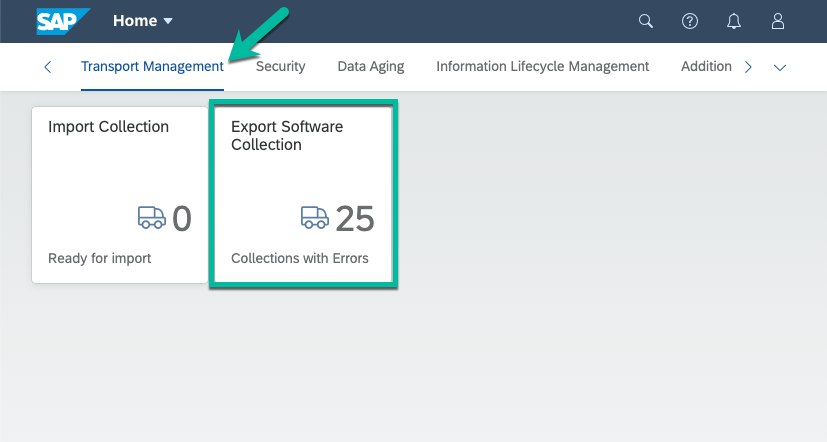Open the user profile icon

point(778,21)
